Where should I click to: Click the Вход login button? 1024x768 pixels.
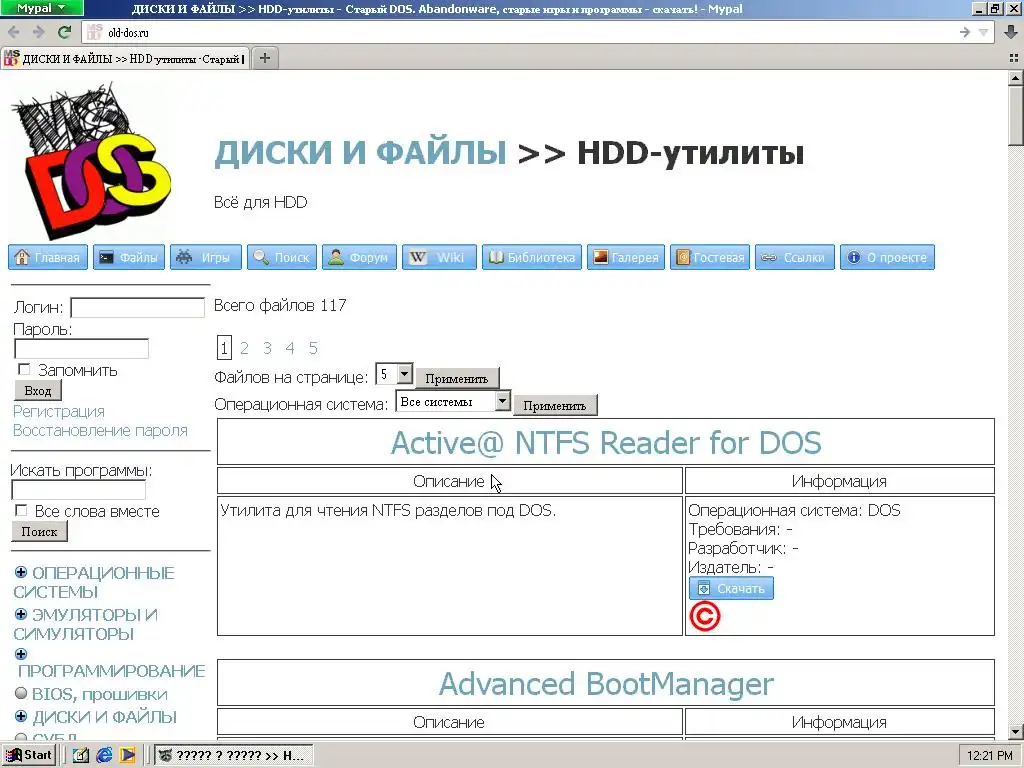coord(38,391)
